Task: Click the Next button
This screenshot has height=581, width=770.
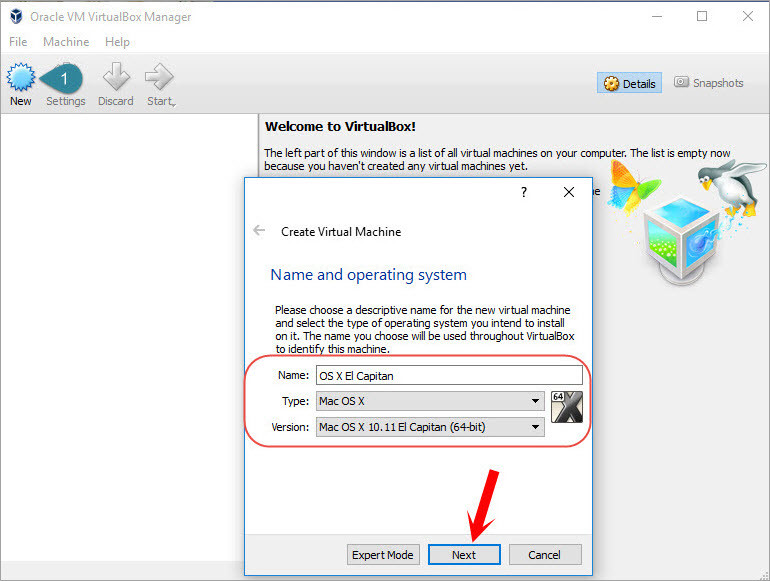Action: 464,555
